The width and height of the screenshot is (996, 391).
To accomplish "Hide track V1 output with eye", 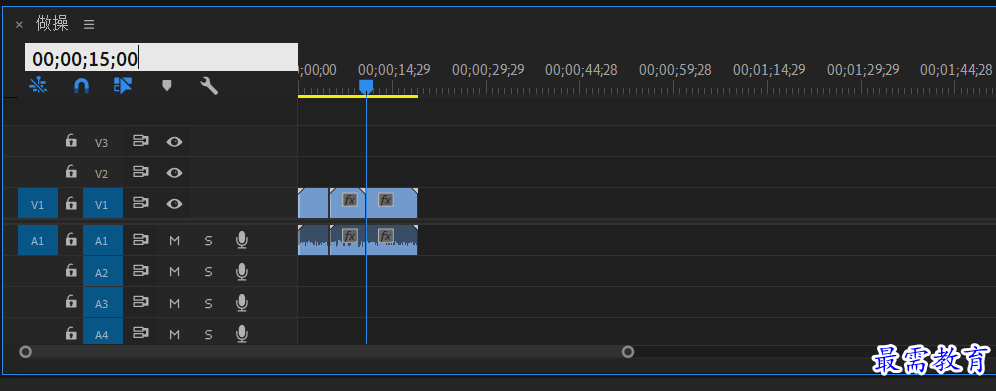I will (x=174, y=204).
